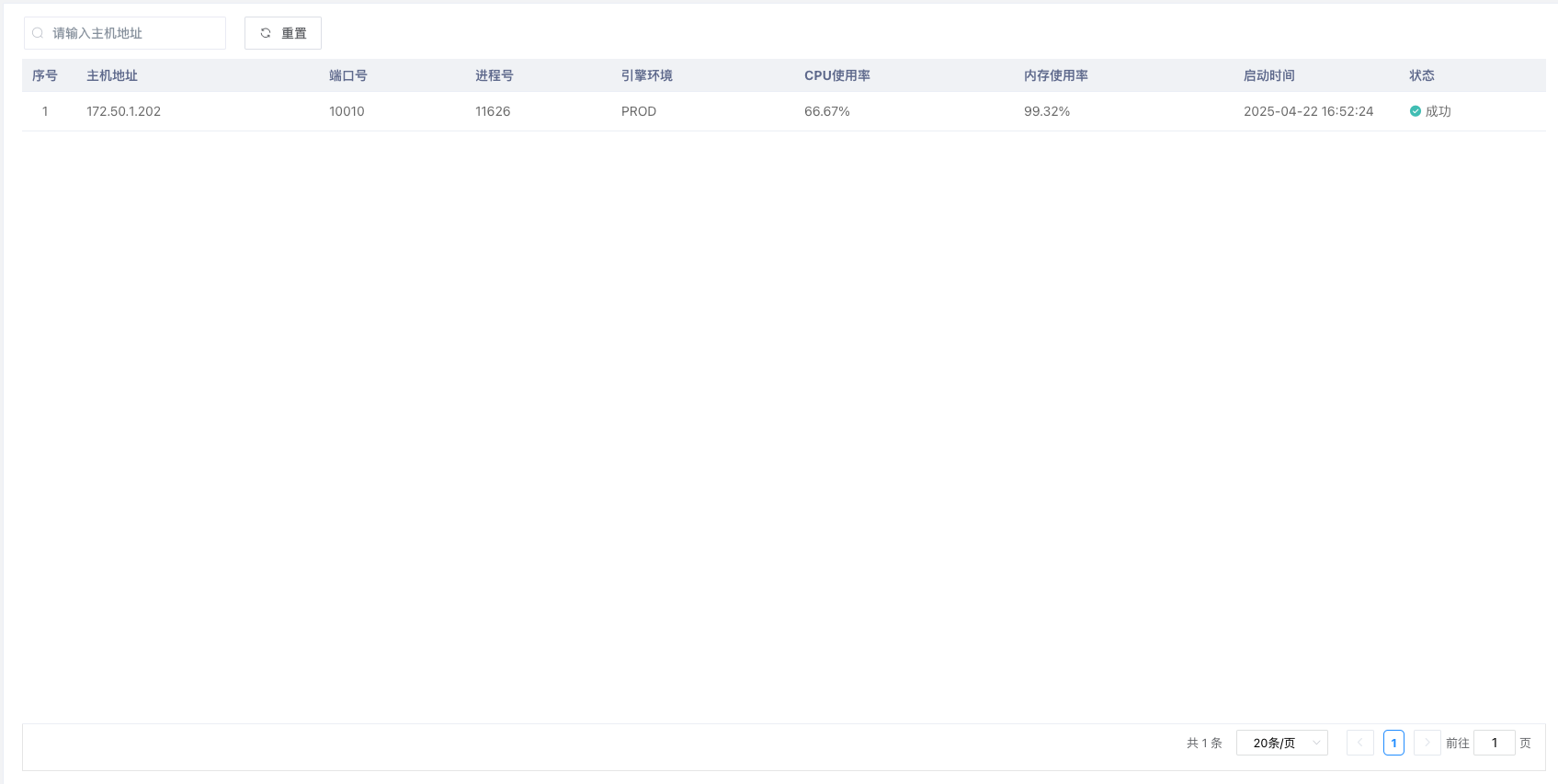Click the 主机地址 column header

[x=112, y=75]
